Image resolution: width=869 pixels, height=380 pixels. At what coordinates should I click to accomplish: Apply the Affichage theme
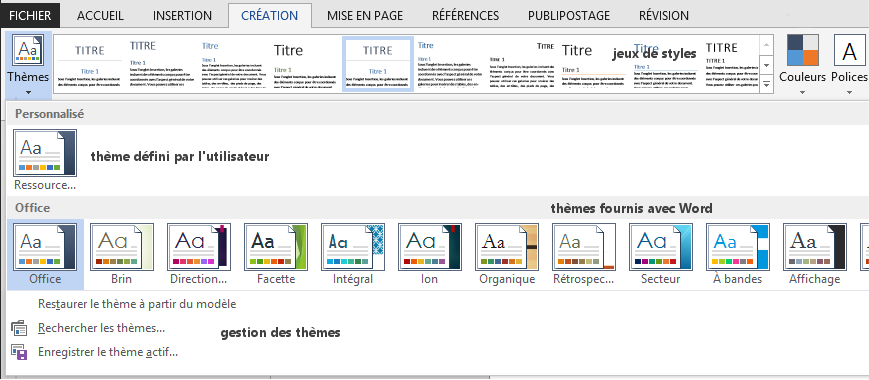(x=815, y=254)
